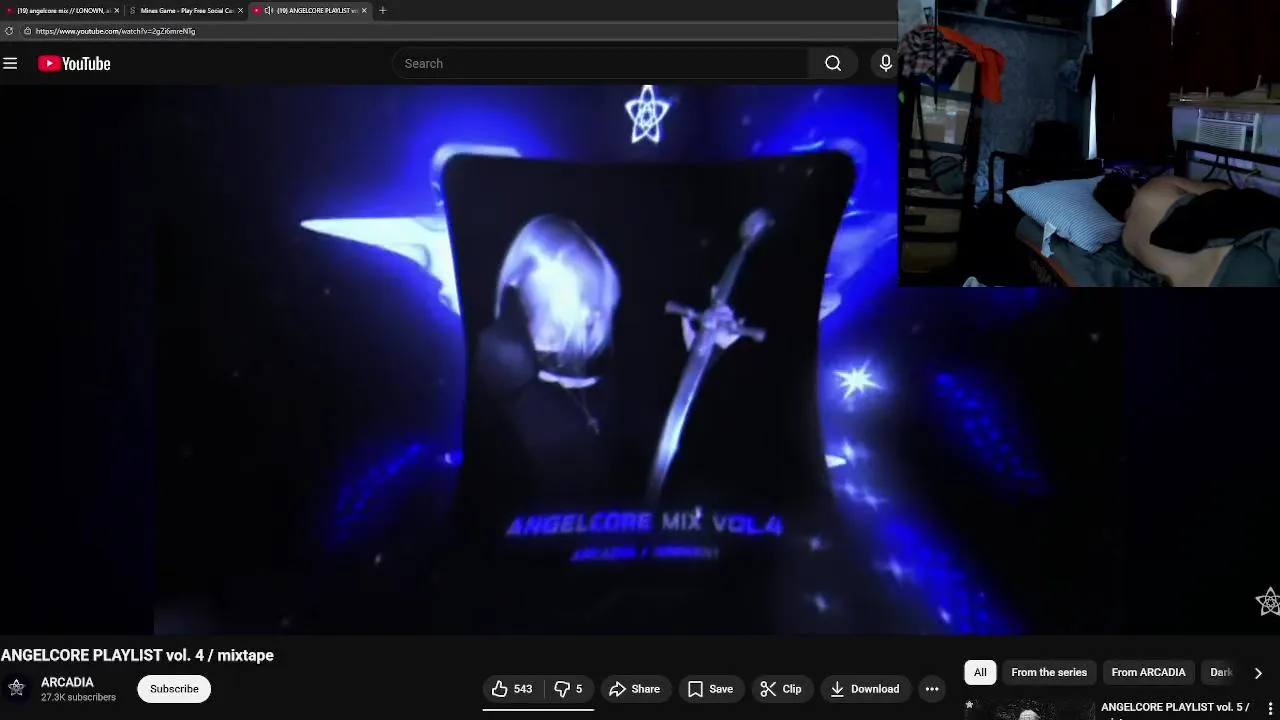Close the 'ANGELCORE PLAYLIST' tab
Screen dimensions: 1280x720
[x=364, y=10]
